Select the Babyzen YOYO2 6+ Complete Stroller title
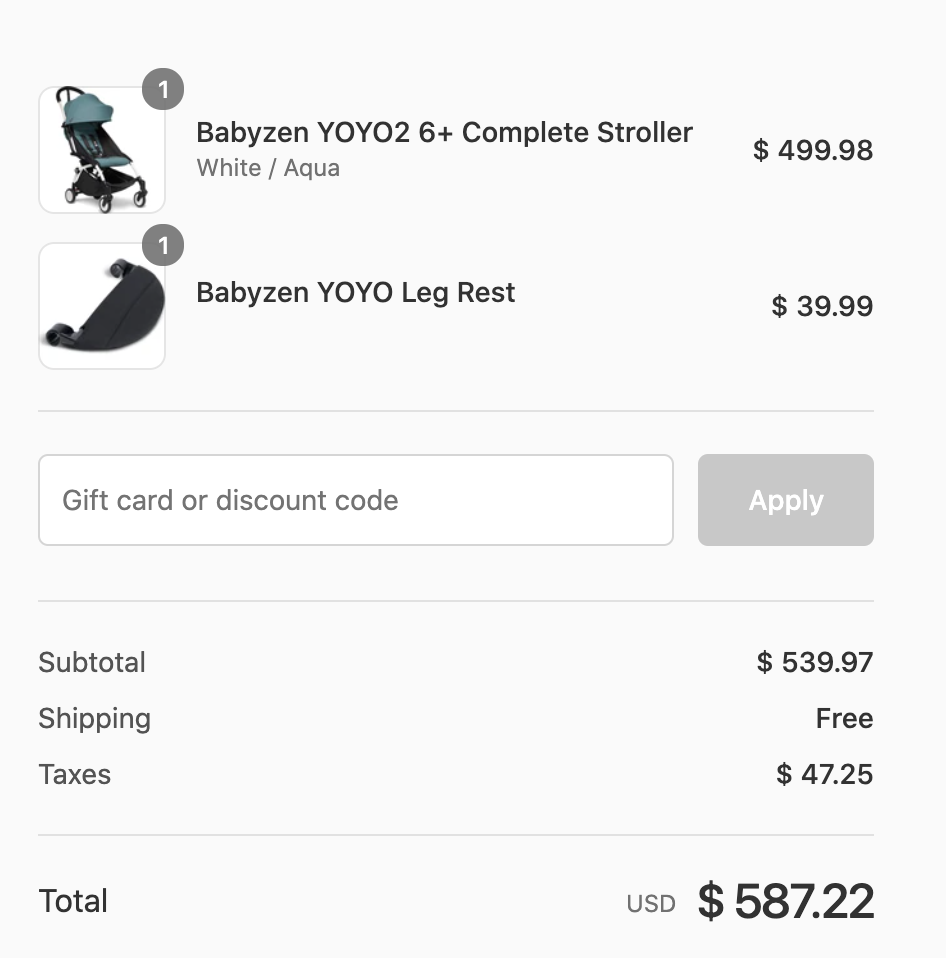 click(444, 133)
